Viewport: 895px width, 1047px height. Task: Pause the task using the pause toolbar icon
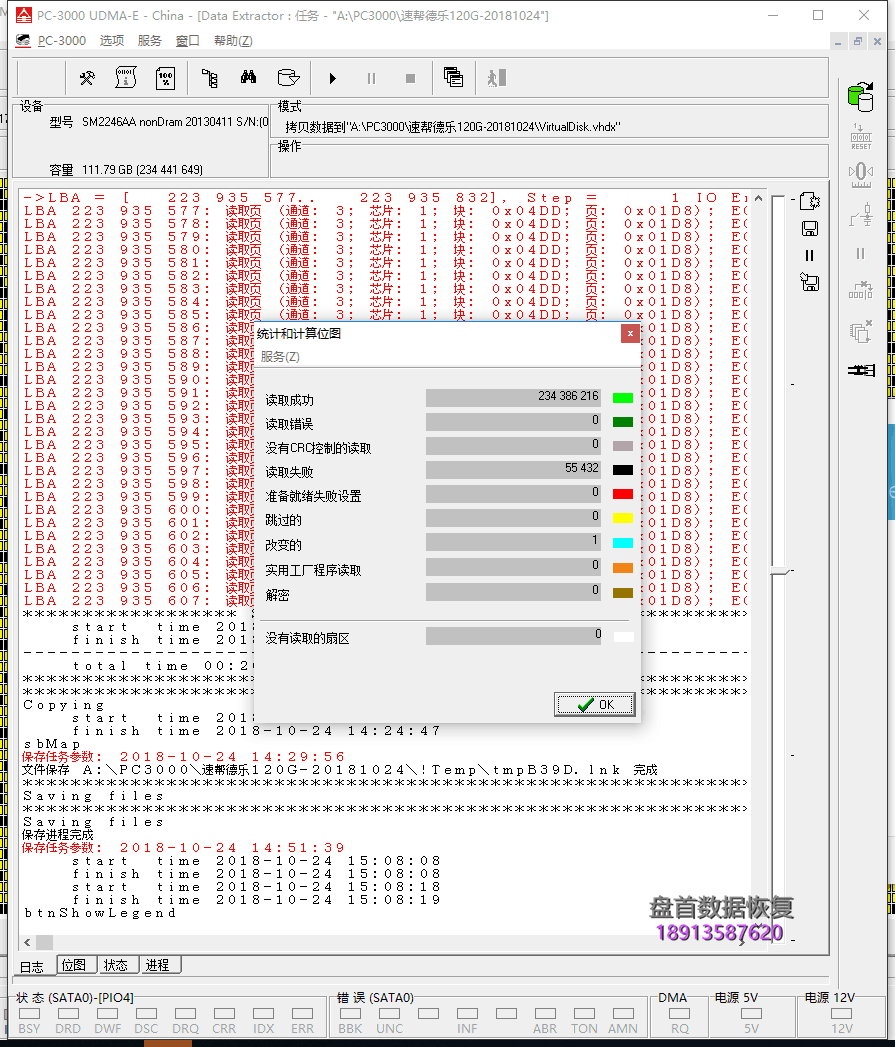click(x=370, y=77)
